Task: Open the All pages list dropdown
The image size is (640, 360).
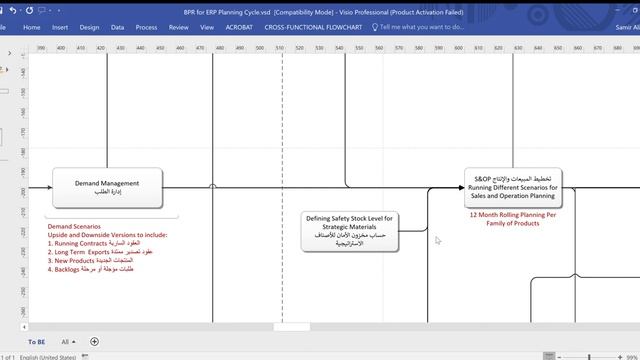Action: [x=68, y=342]
